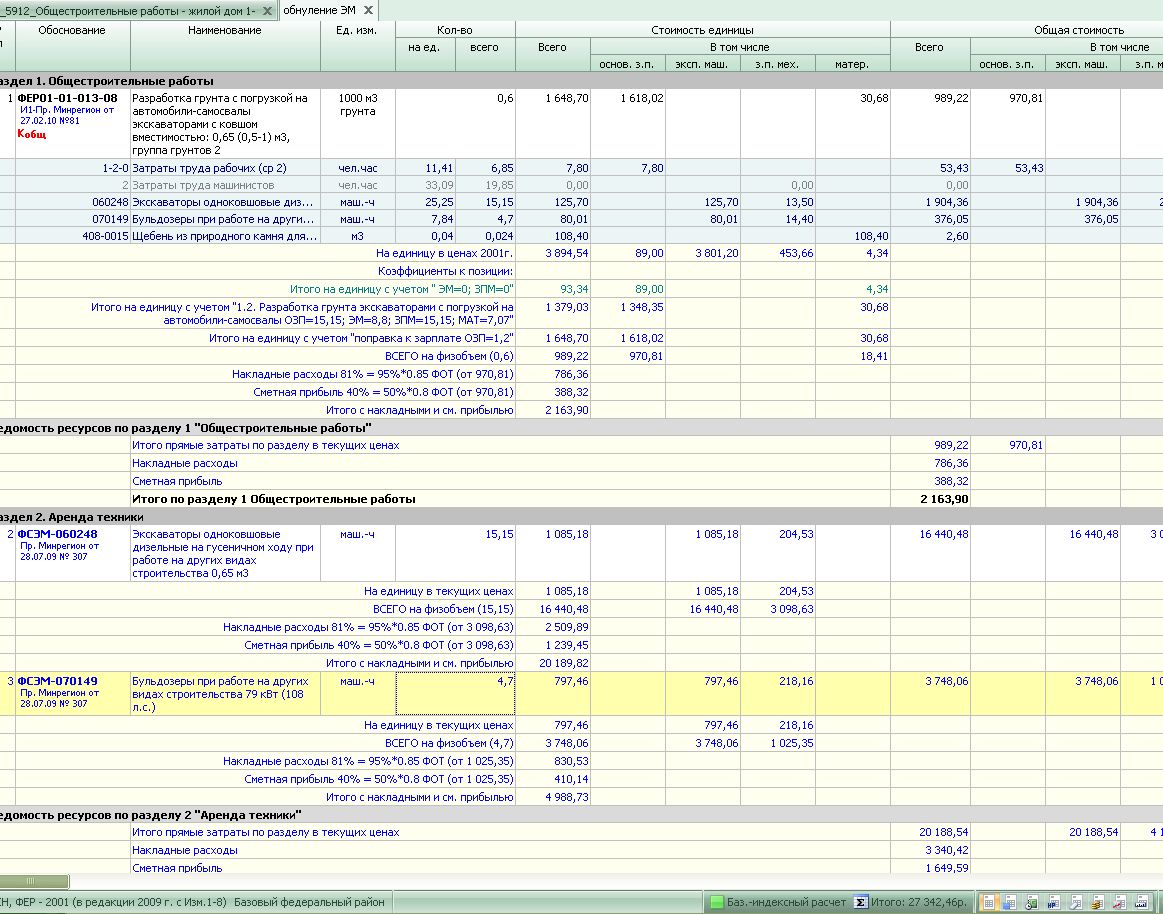Click the 'Кол-во' column header

point(455,30)
